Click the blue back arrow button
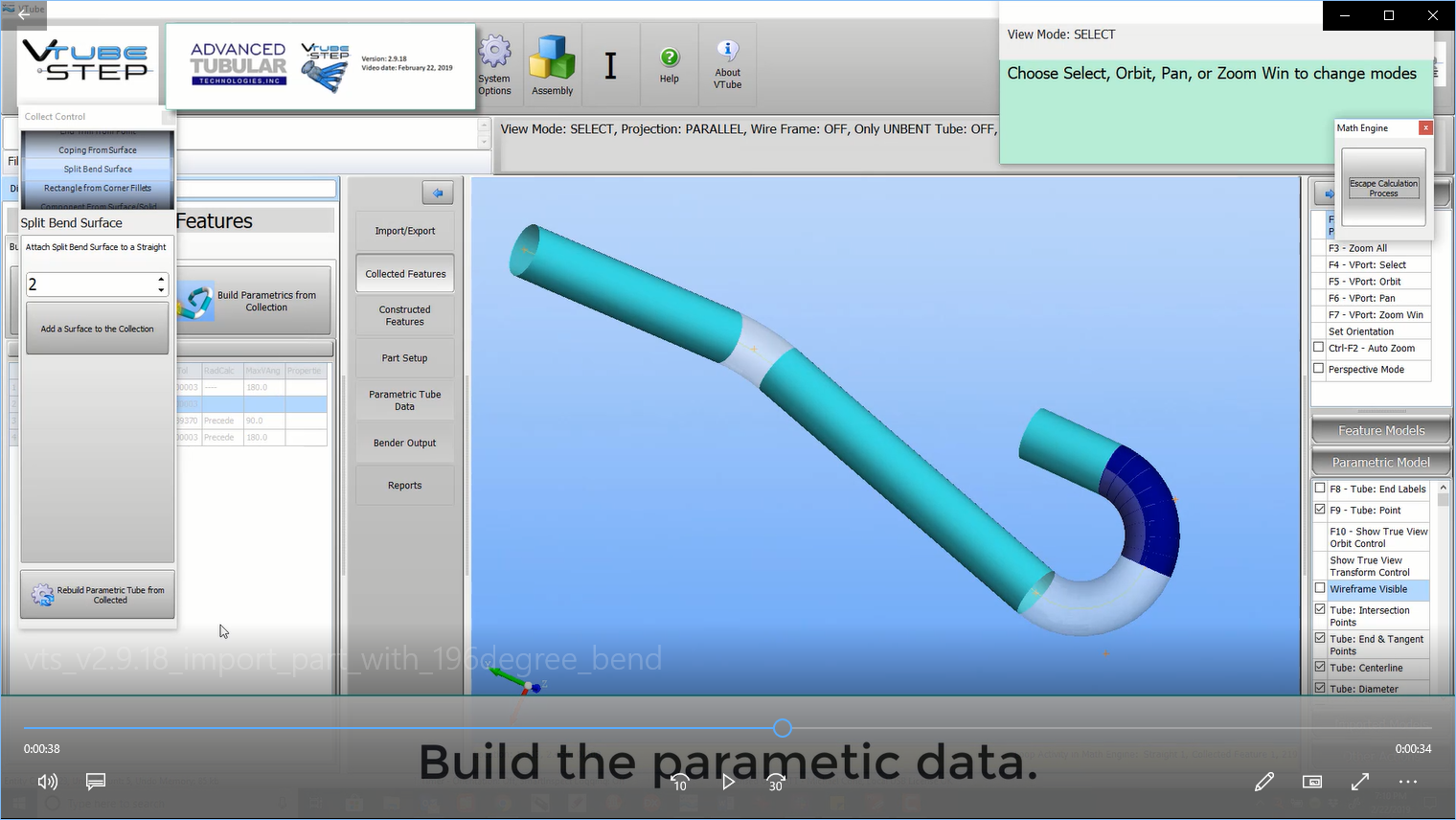The height and width of the screenshot is (820, 1456). pos(438,193)
